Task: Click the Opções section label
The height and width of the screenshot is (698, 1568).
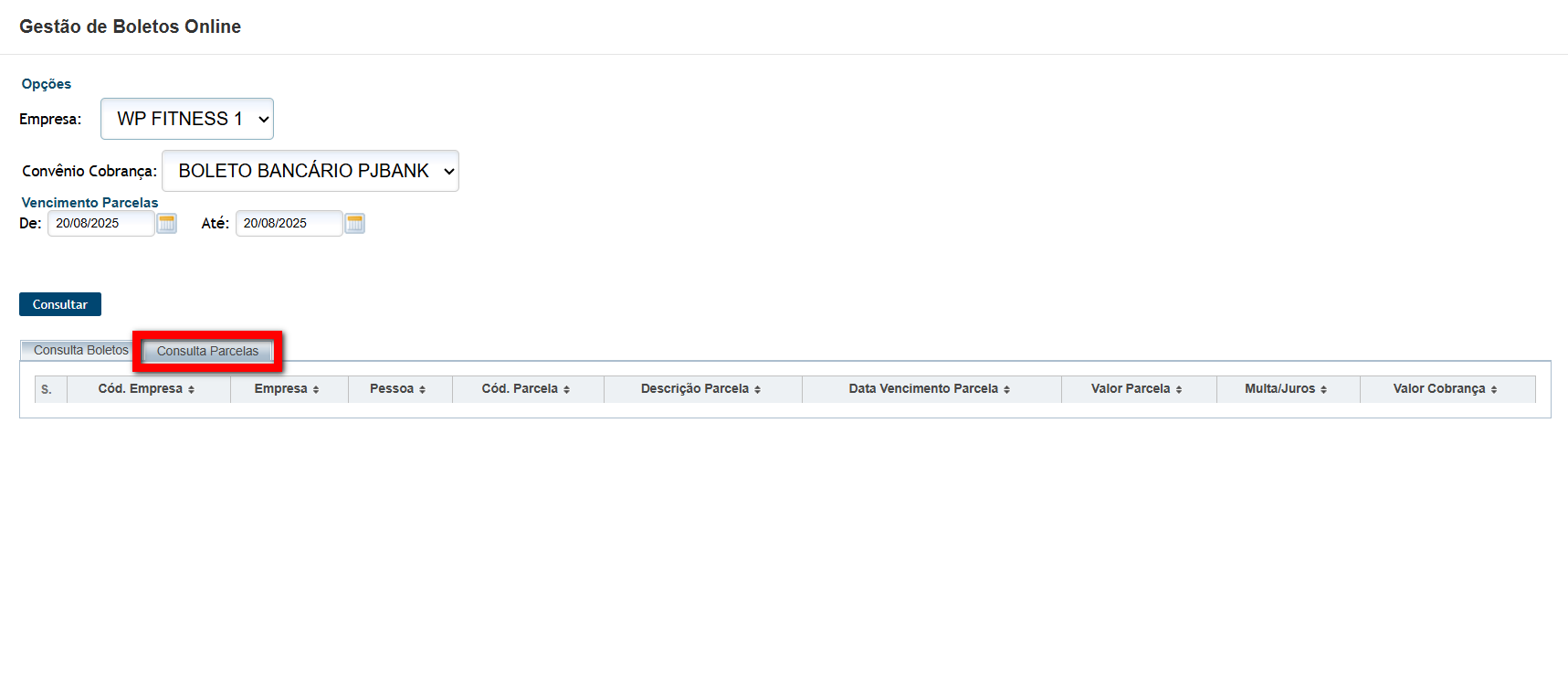Action: (47, 84)
